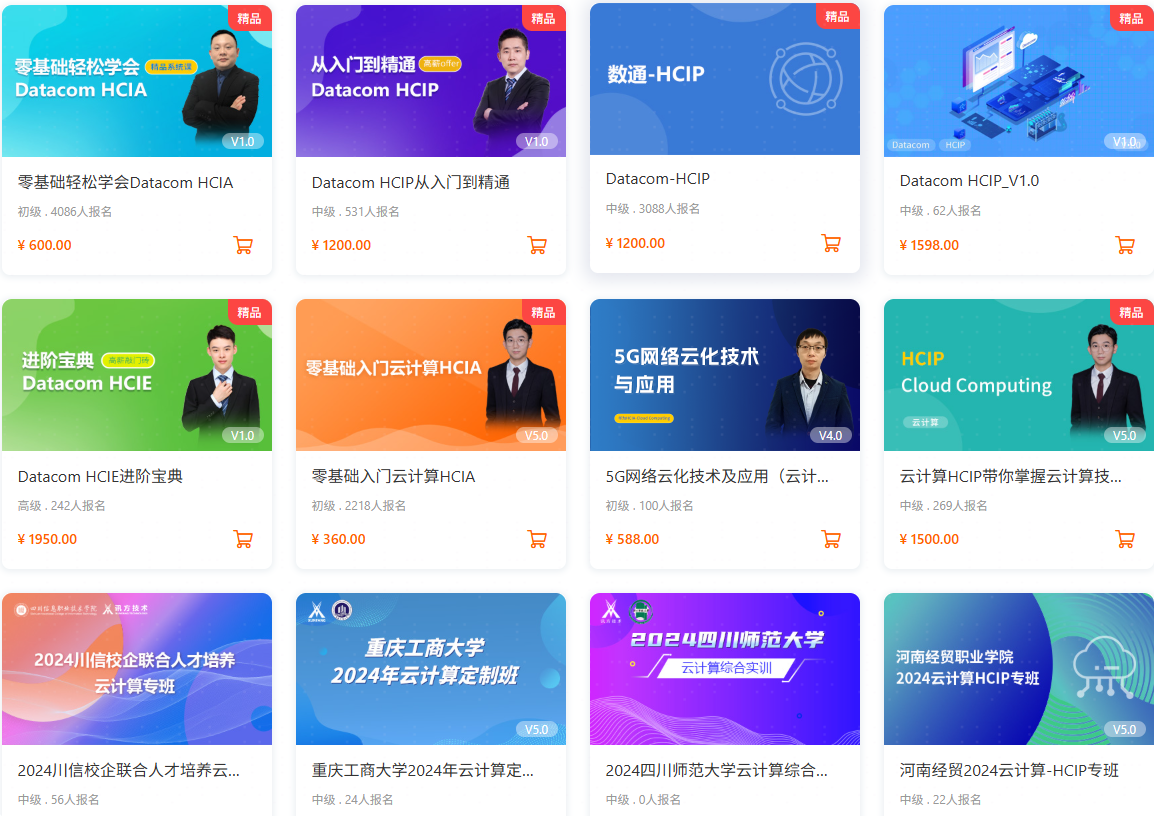Open the 2024四川师范大学 云计算综合实训 banner
This screenshot has height=816, width=1154.
[725, 669]
